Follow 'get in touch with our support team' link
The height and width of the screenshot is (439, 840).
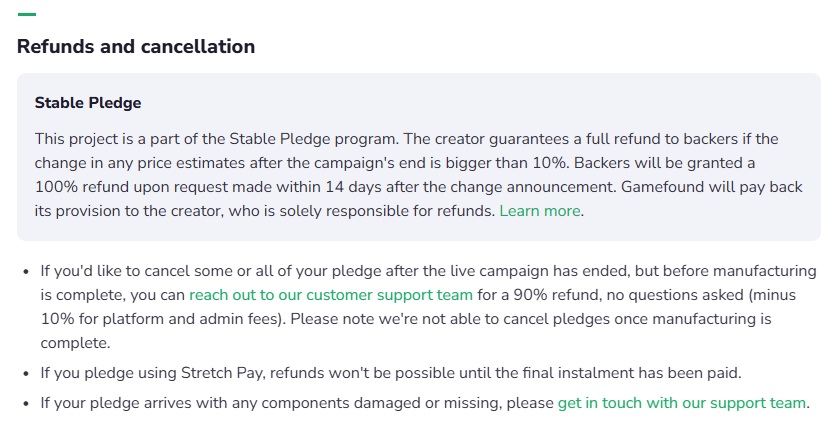pos(681,403)
